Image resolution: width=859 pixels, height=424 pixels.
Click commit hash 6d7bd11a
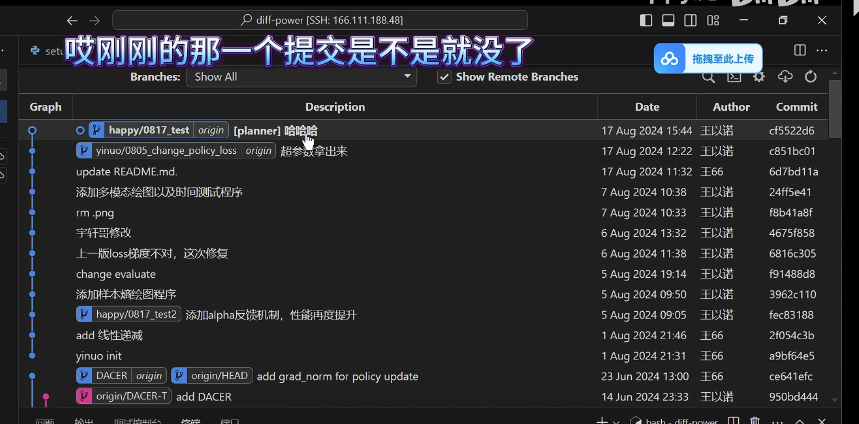pyautogui.click(x=793, y=171)
